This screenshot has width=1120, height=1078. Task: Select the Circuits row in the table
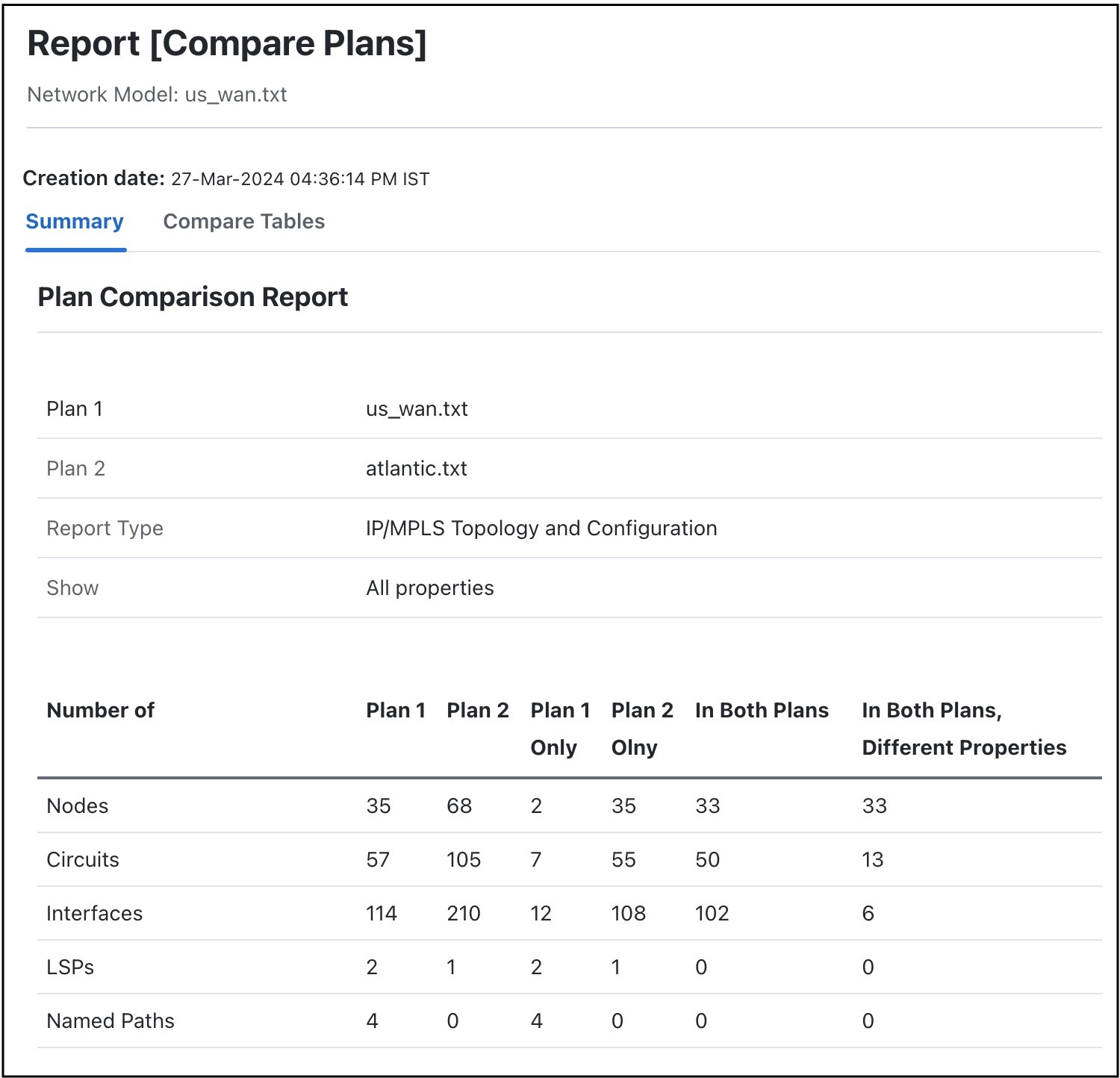81,859
